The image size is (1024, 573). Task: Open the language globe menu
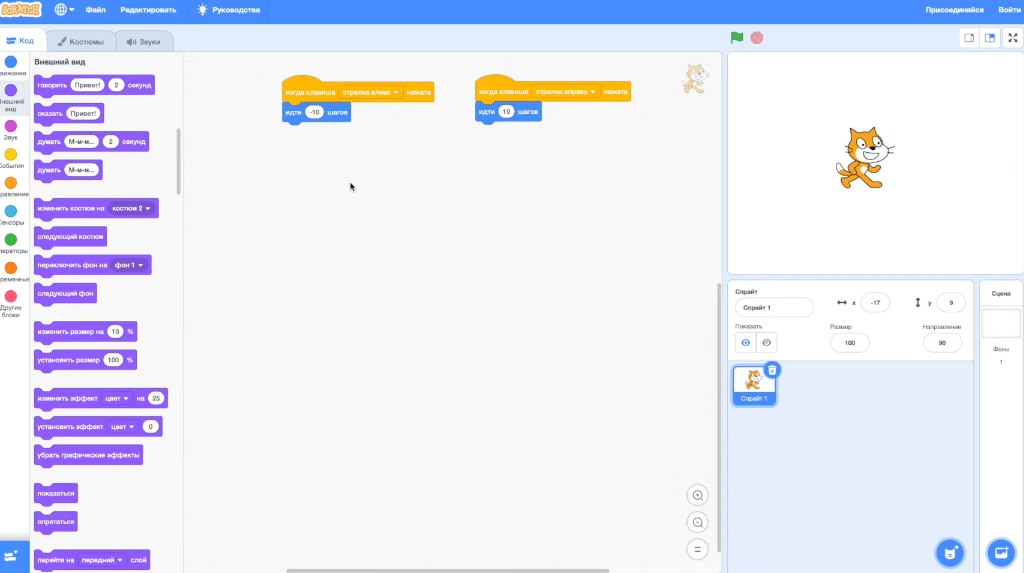click(64, 10)
